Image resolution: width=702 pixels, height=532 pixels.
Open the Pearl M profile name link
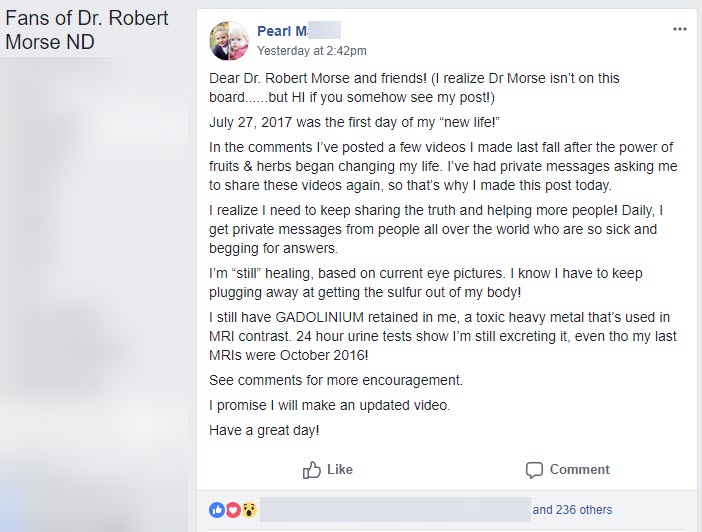point(298,31)
